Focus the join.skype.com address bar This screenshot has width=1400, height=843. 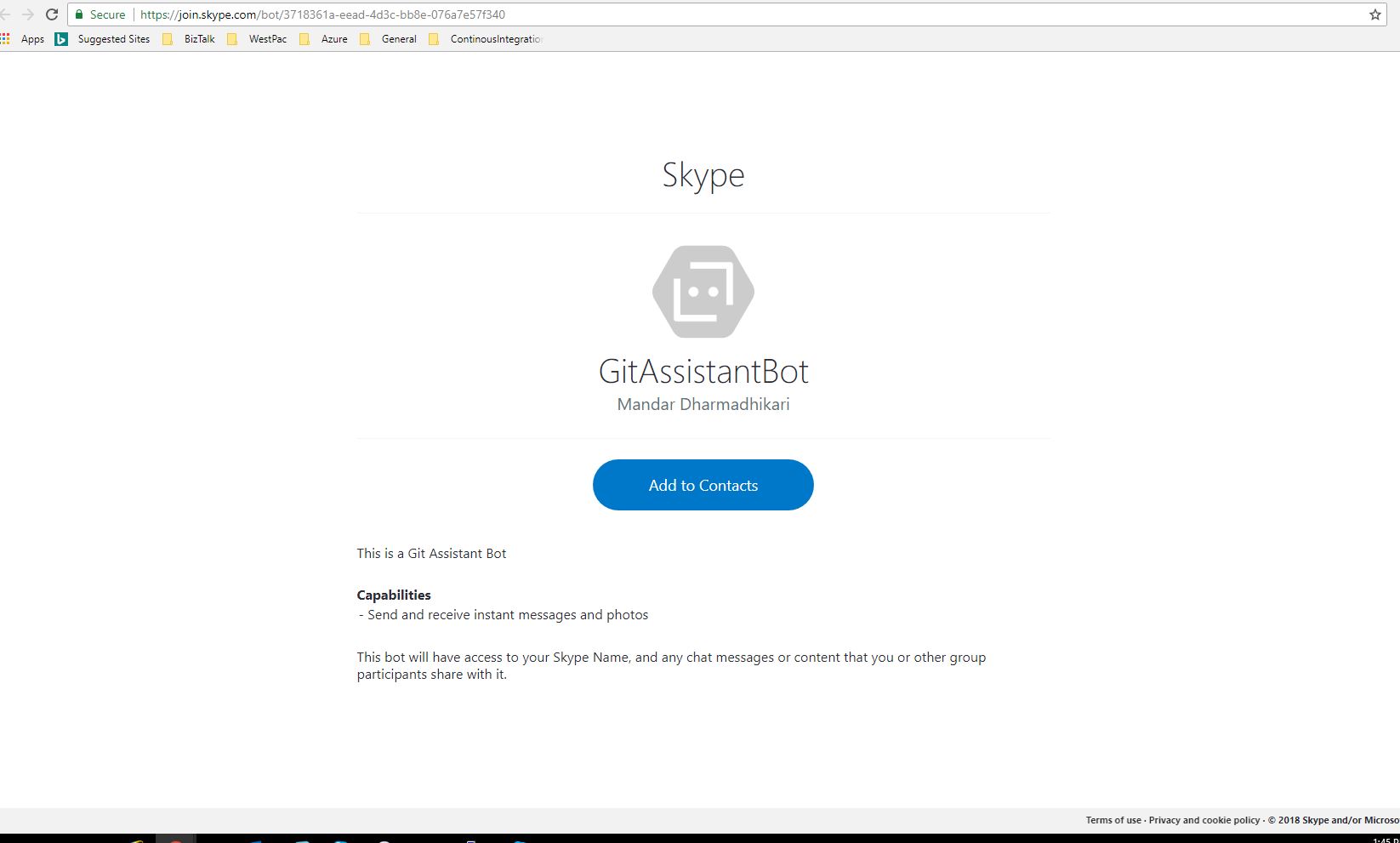pyautogui.click(x=728, y=14)
